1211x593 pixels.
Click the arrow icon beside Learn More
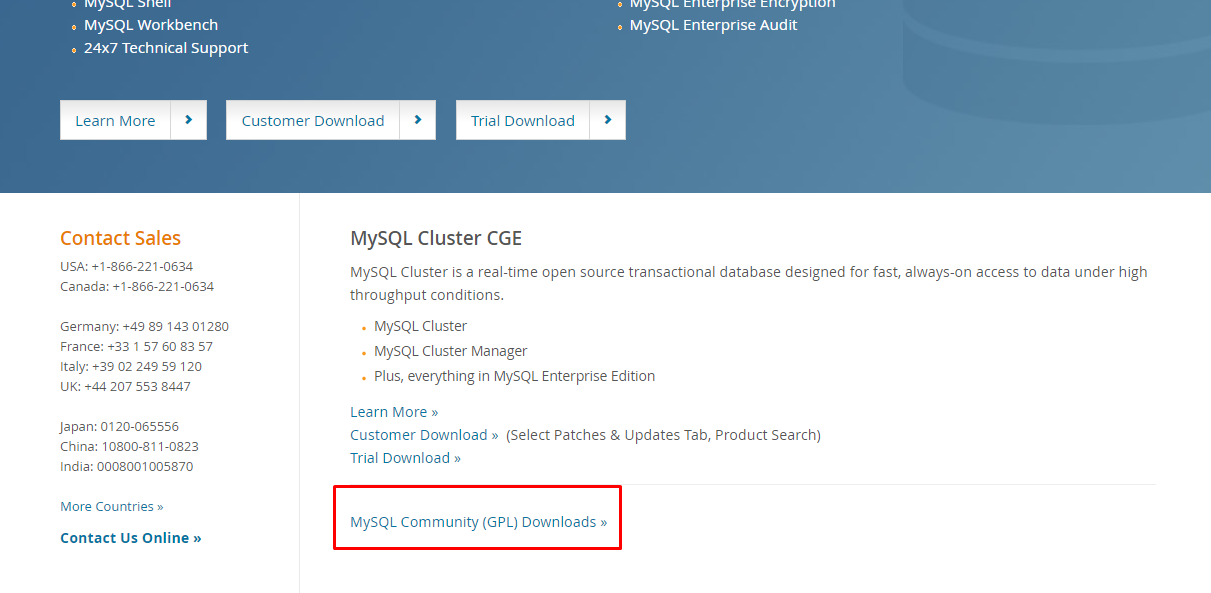(189, 120)
